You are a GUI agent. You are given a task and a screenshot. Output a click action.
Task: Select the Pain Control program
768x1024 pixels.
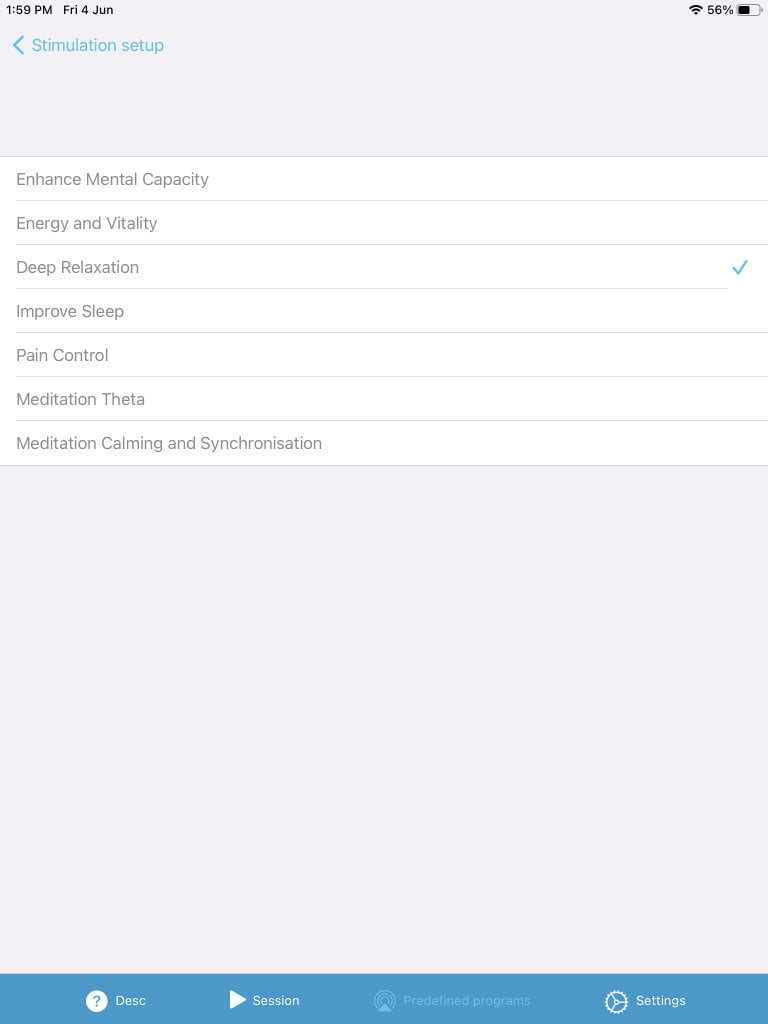(62, 355)
